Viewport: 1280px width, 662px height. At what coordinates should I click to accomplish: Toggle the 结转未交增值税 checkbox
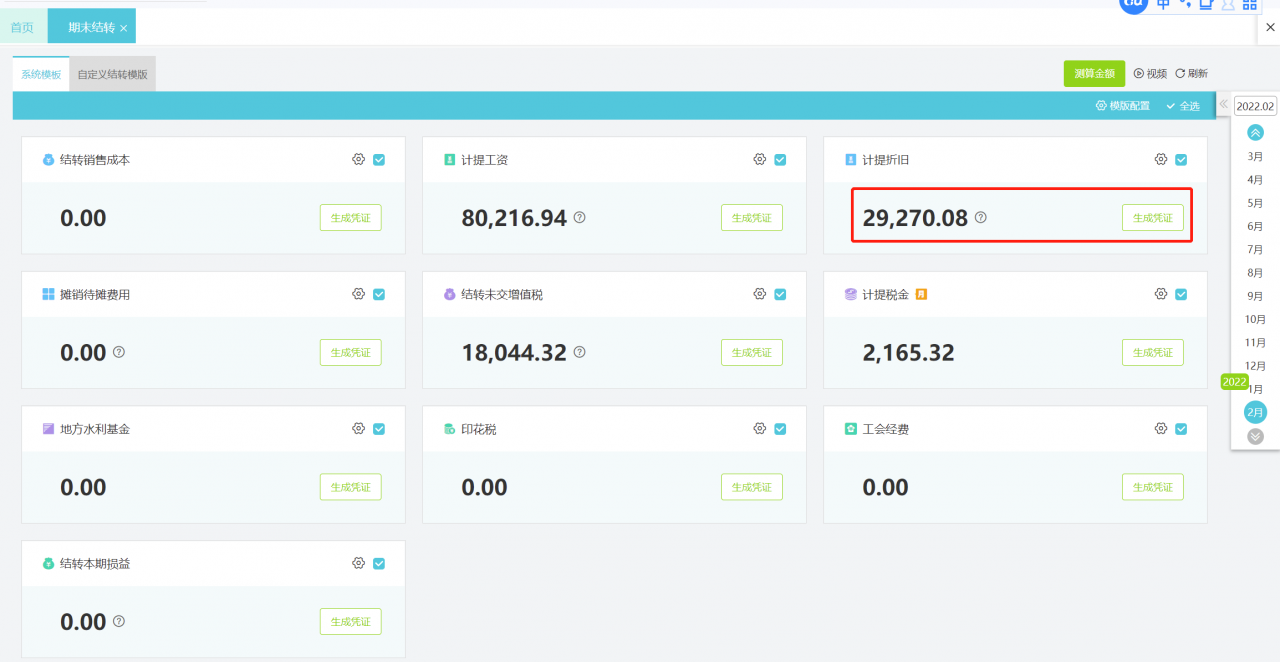pos(780,294)
